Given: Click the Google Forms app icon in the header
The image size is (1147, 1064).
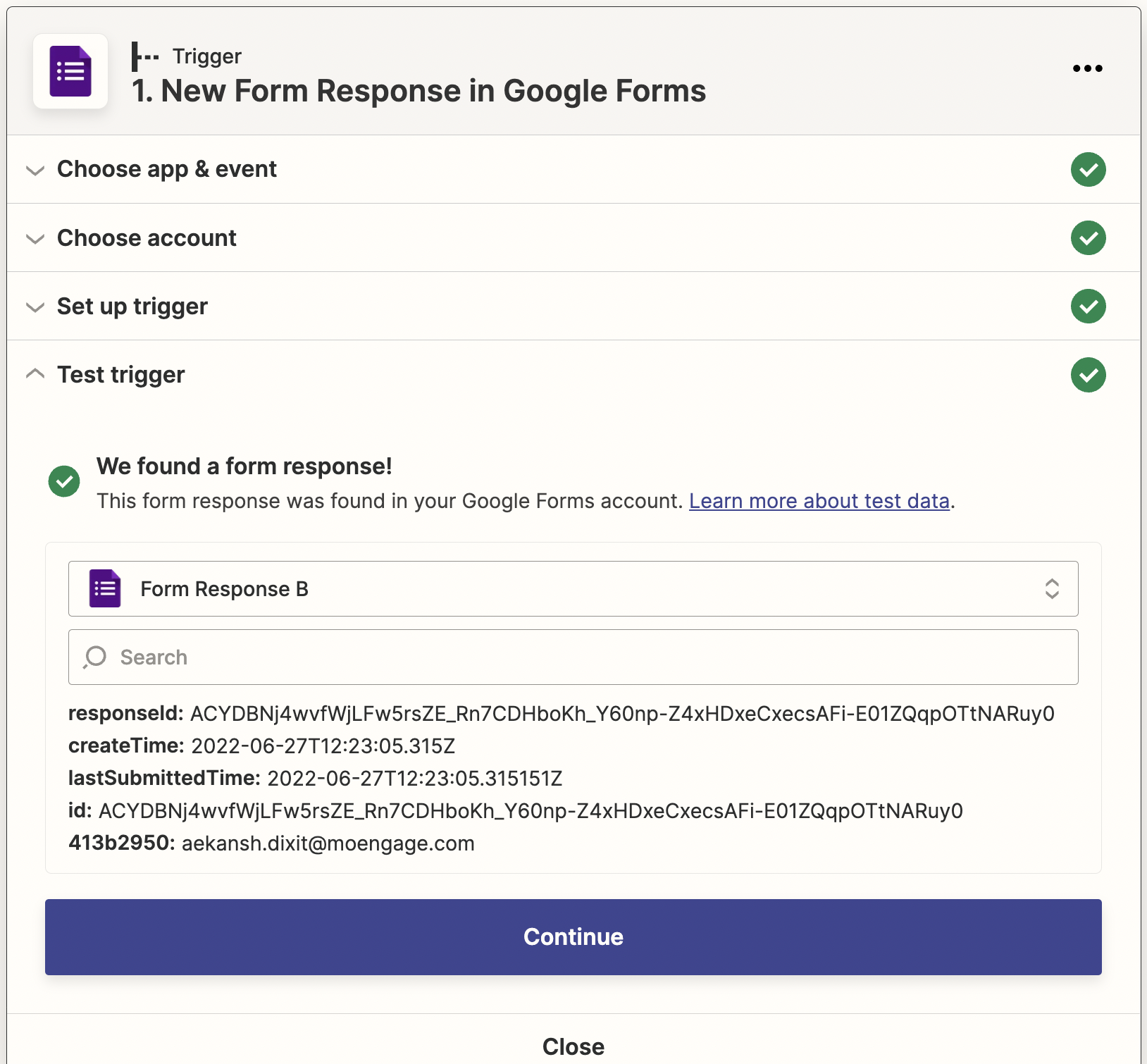Looking at the screenshot, I should coord(70,70).
